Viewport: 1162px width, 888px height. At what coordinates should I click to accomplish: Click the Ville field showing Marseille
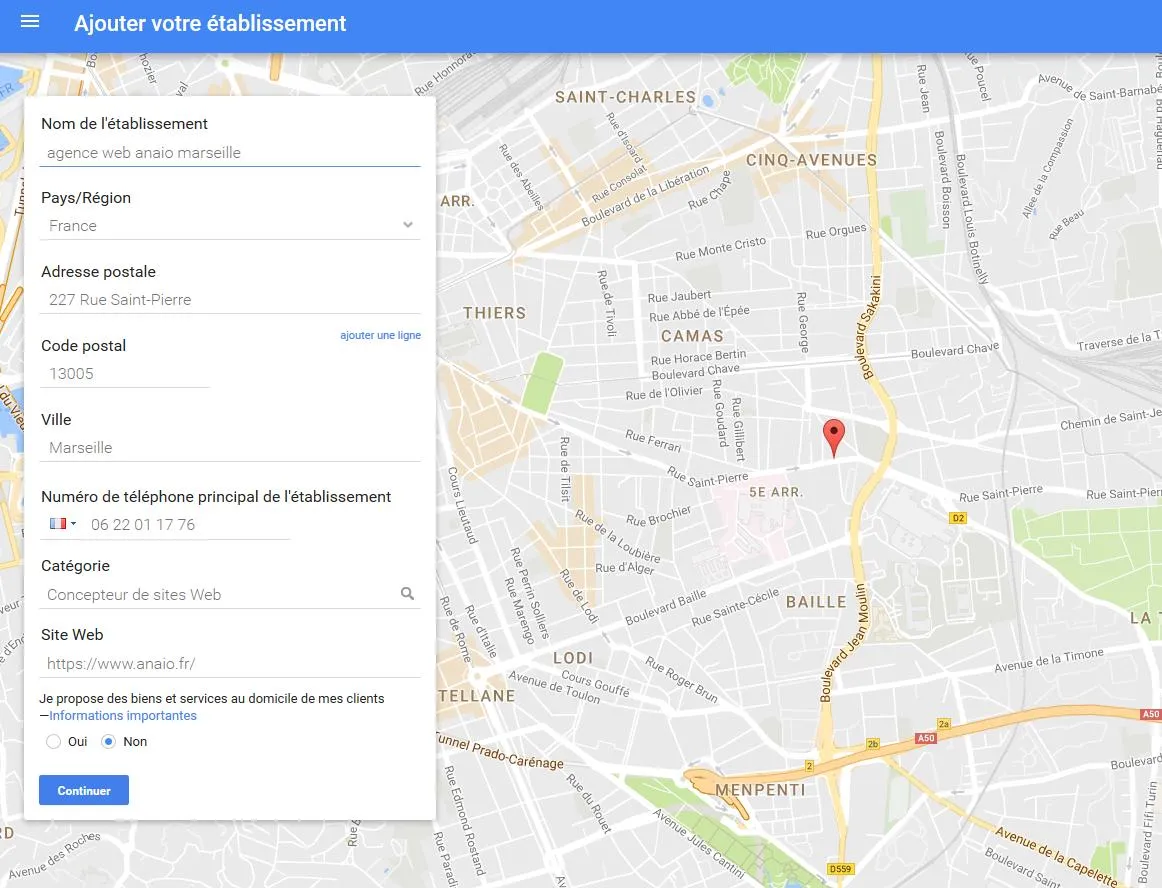230,447
